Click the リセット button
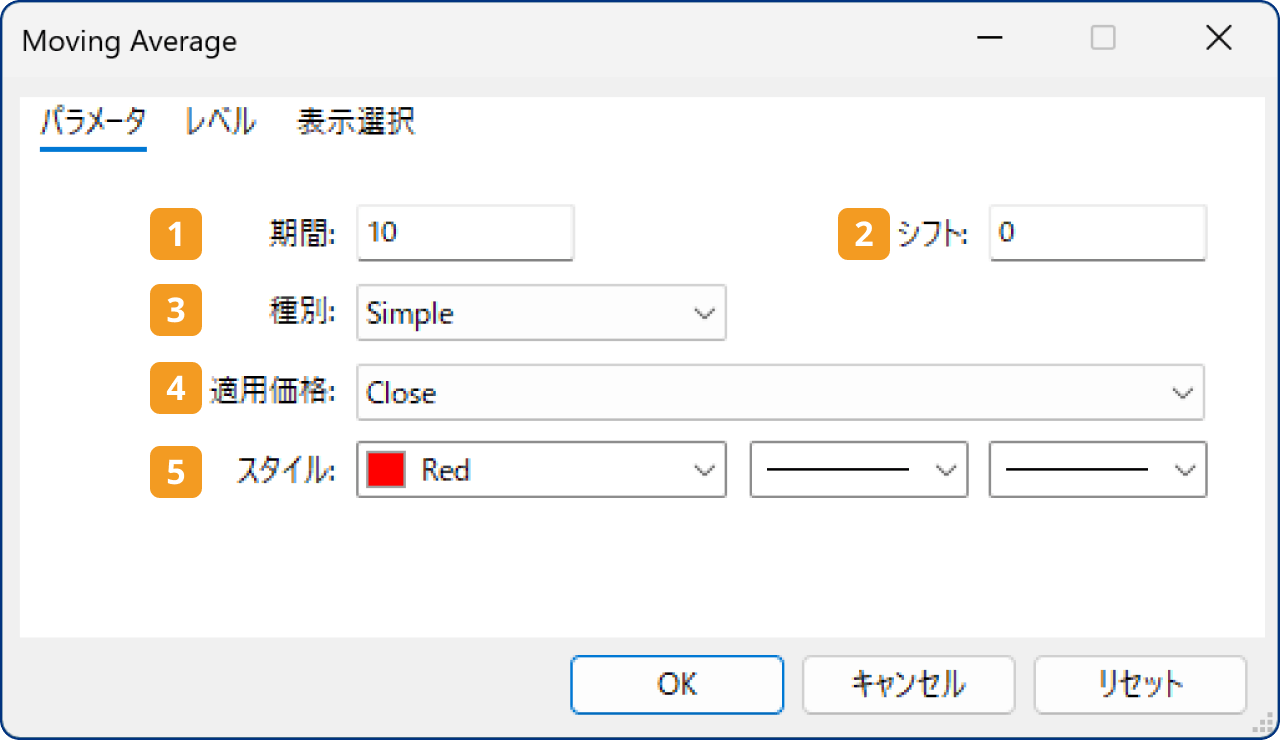1280x740 pixels. (x=1140, y=685)
